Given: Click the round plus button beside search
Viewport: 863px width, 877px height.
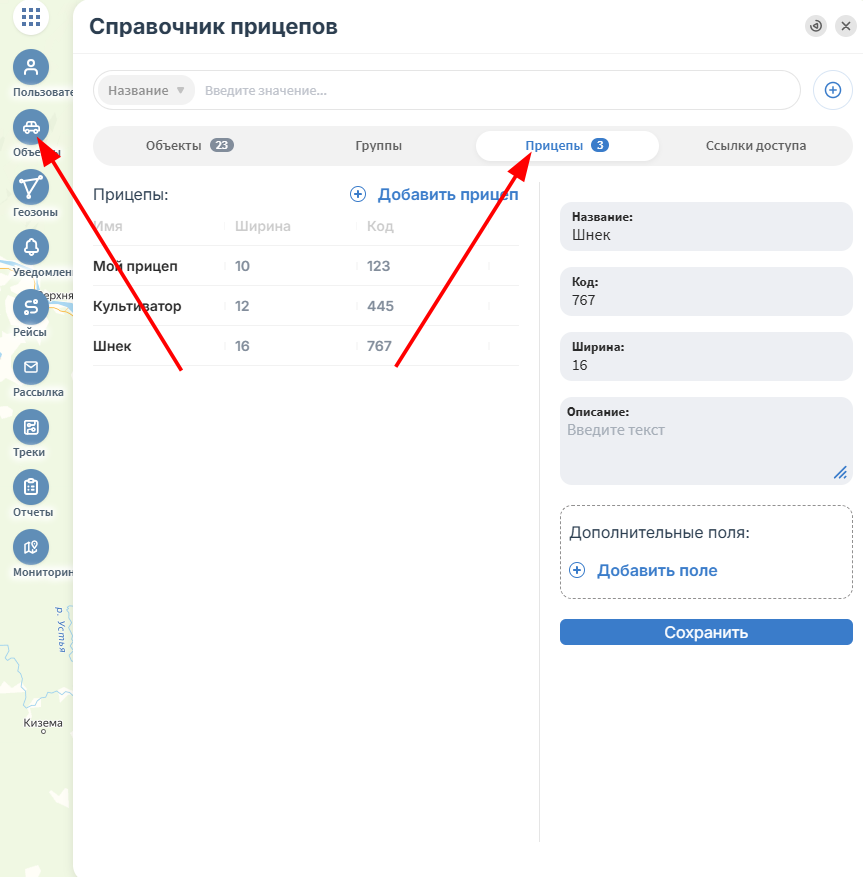Looking at the screenshot, I should [832, 90].
